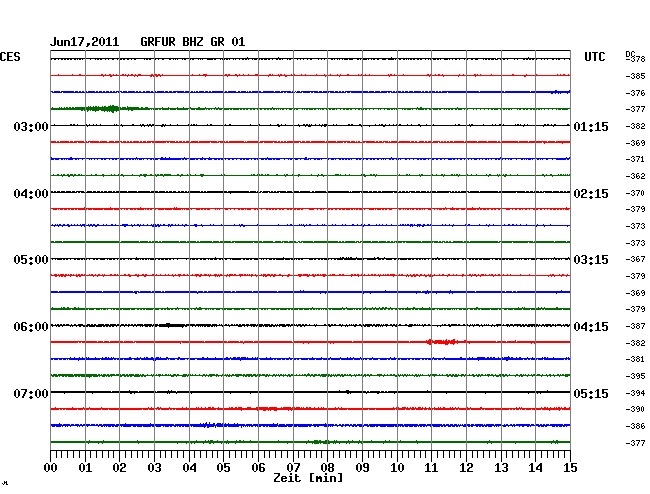Click the 07:00 local time label
Image resolution: width=650 pixels, height=494 pixels.
tap(31, 393)
